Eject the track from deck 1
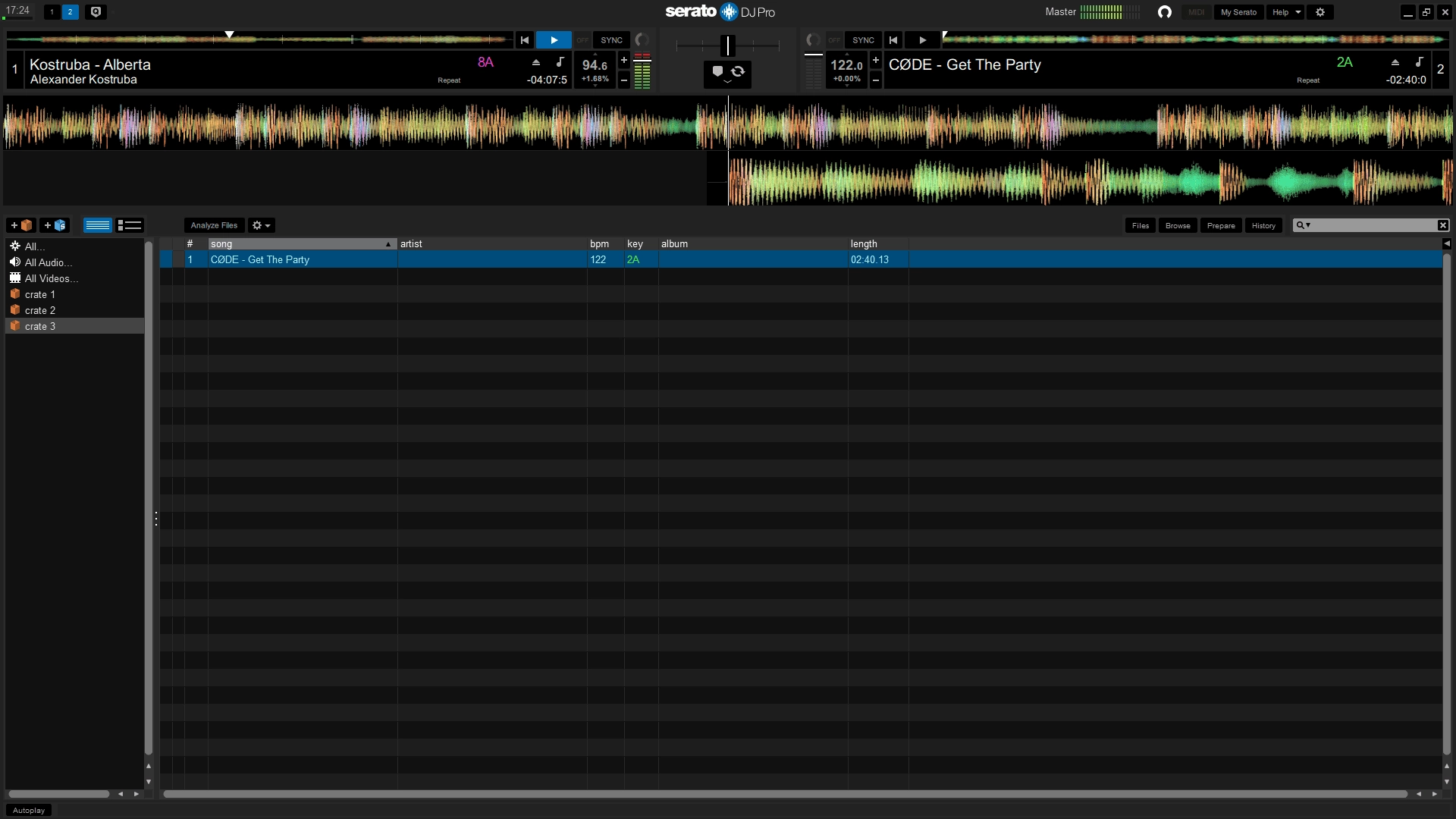 click(x=536, y=62)
